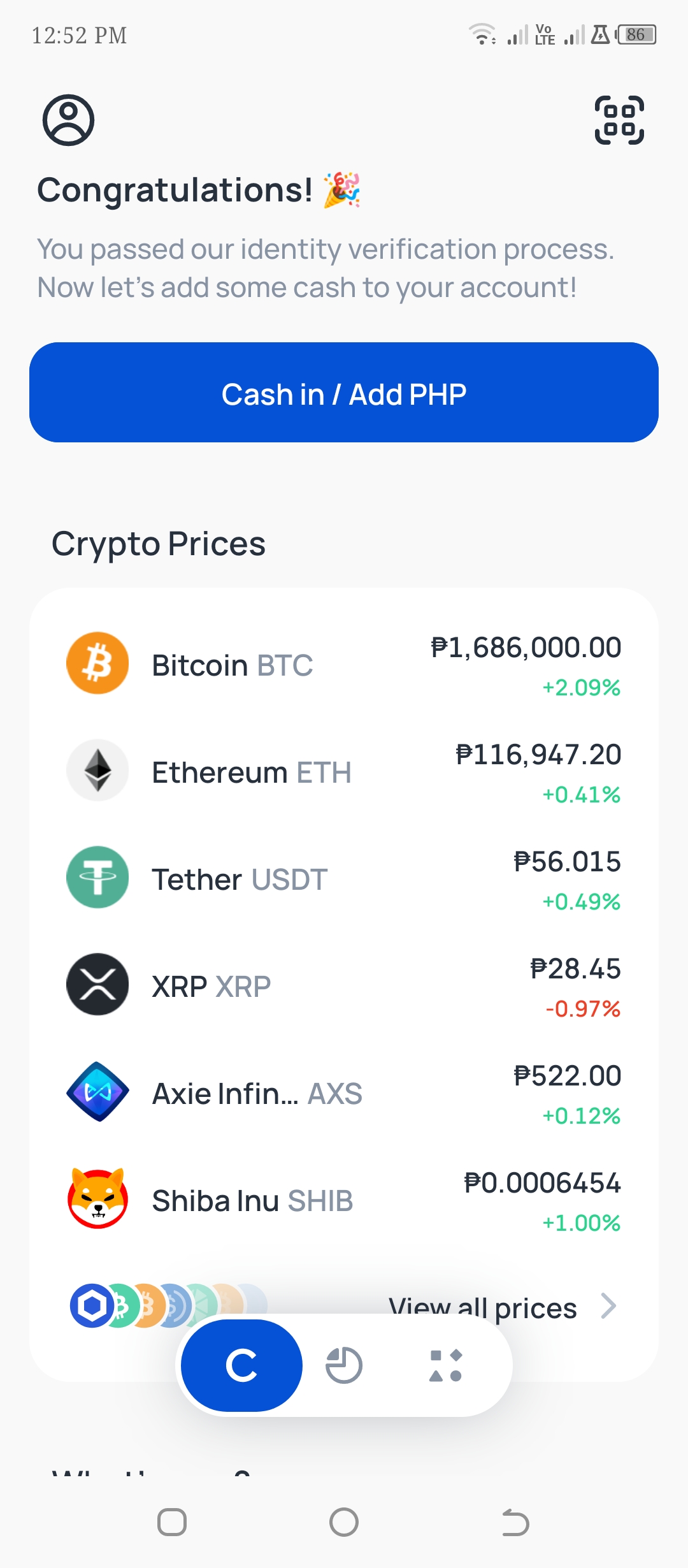The width and height of the screenshot is (688, 1568).
Task: Select the Bitcoin orange coin icon
Action: (97, 663)
